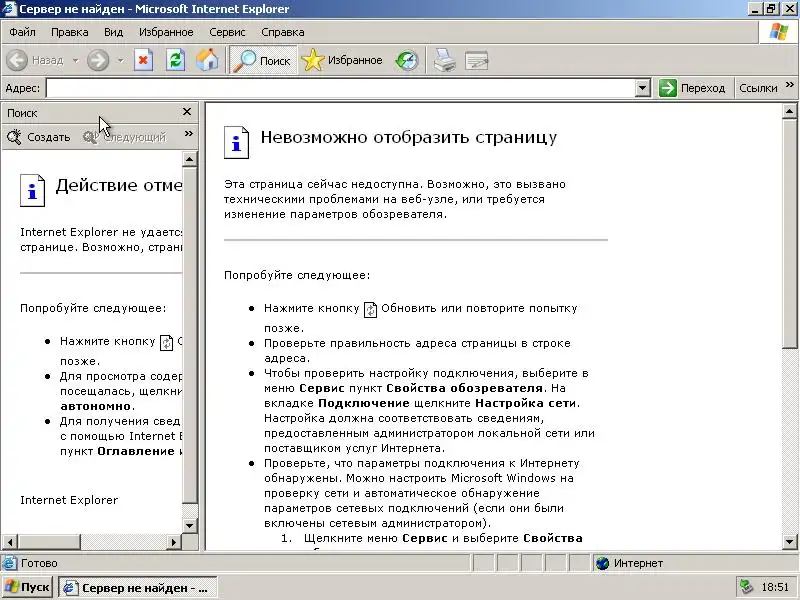Image resolution: width=800 pixels, height=600 pixels.
Task: Click the search panel horizontal scrollbar thumb
Action: (48, 542)
